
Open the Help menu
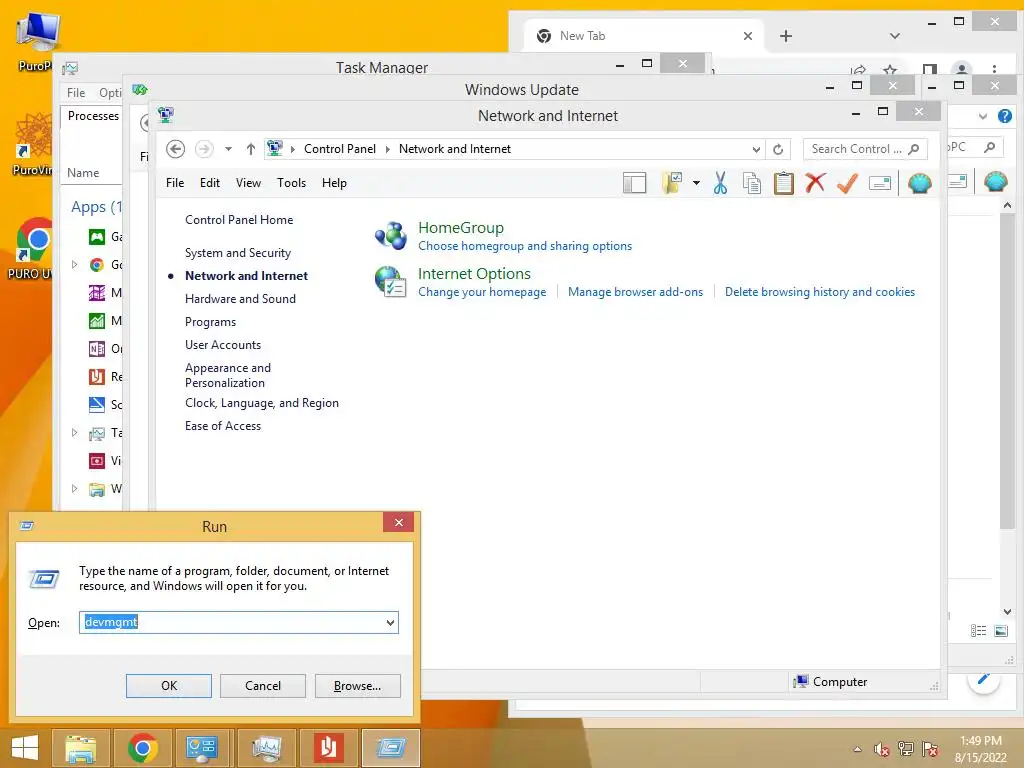pyautogui.click(x=334, y=183)
